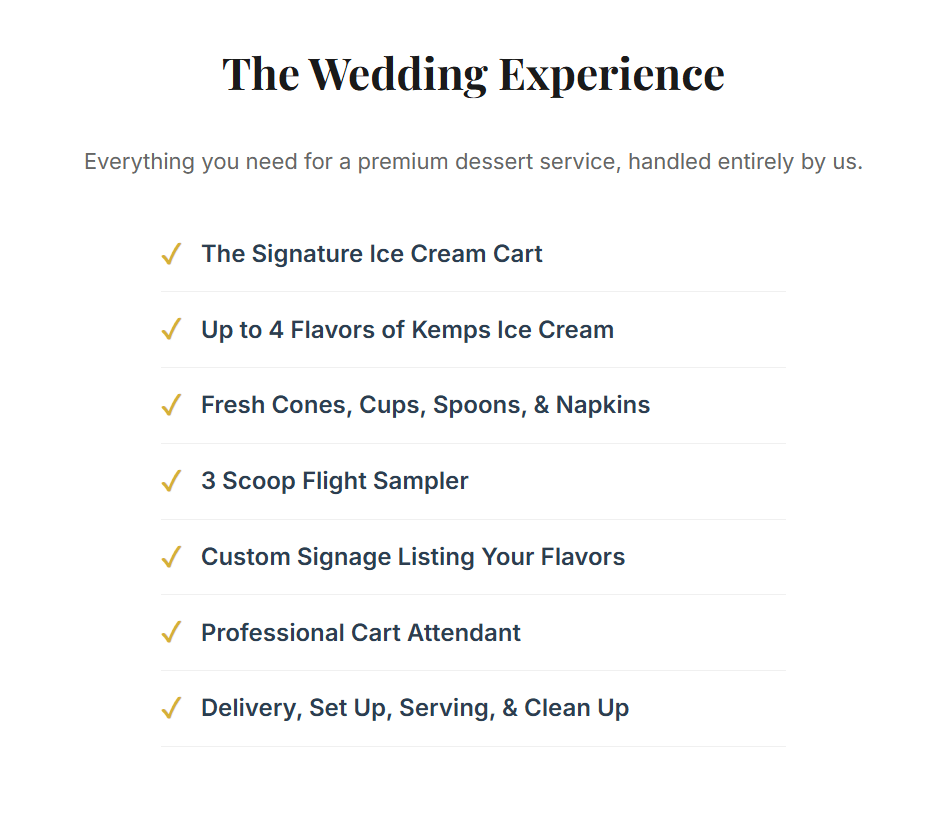Click the word "Wedding" in the heading
Viewport: 927px width, 817px height.
pyautogui.click(x=398, y=74)
